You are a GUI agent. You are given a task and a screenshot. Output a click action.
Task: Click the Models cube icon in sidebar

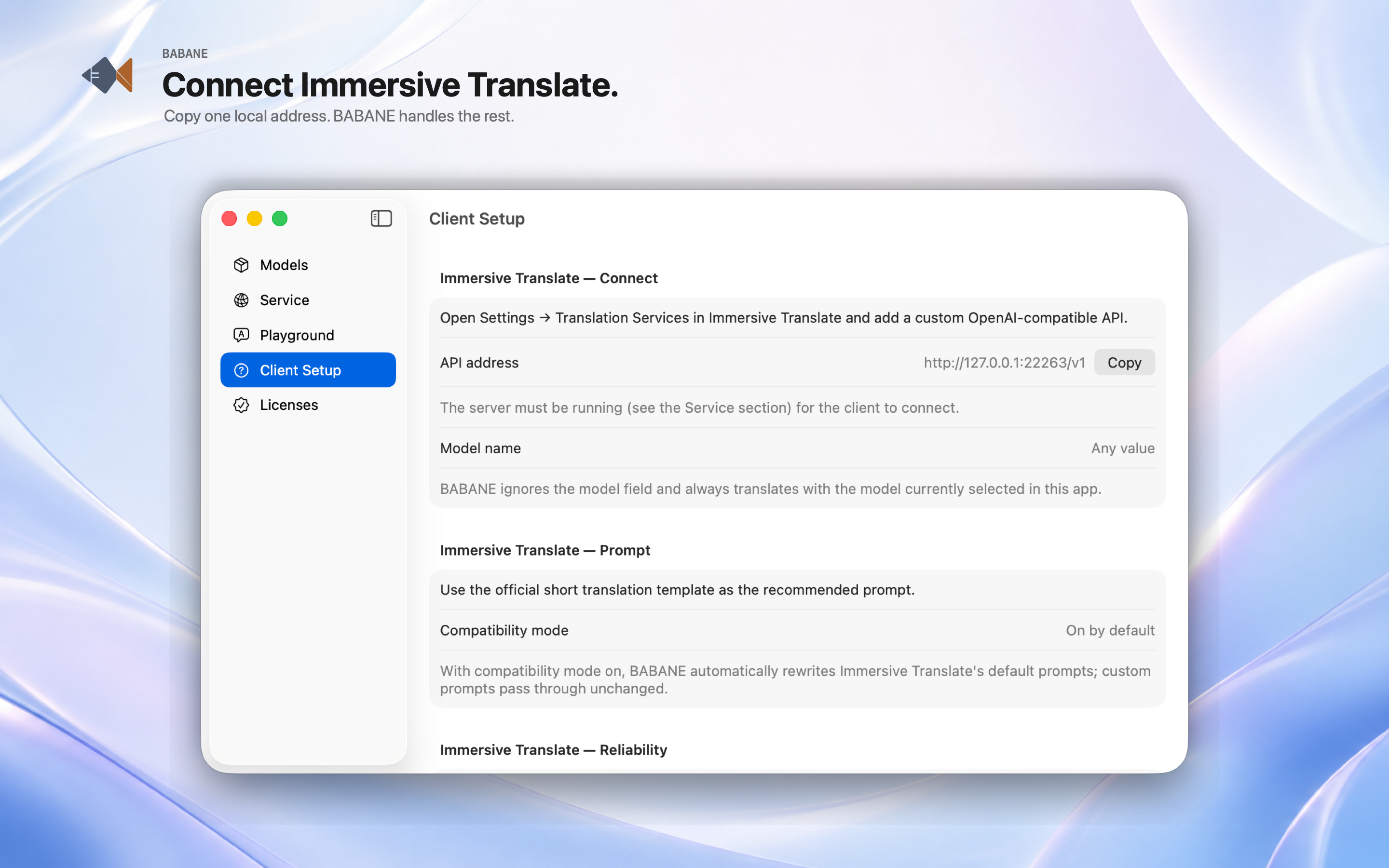click(x=241, y=265)
